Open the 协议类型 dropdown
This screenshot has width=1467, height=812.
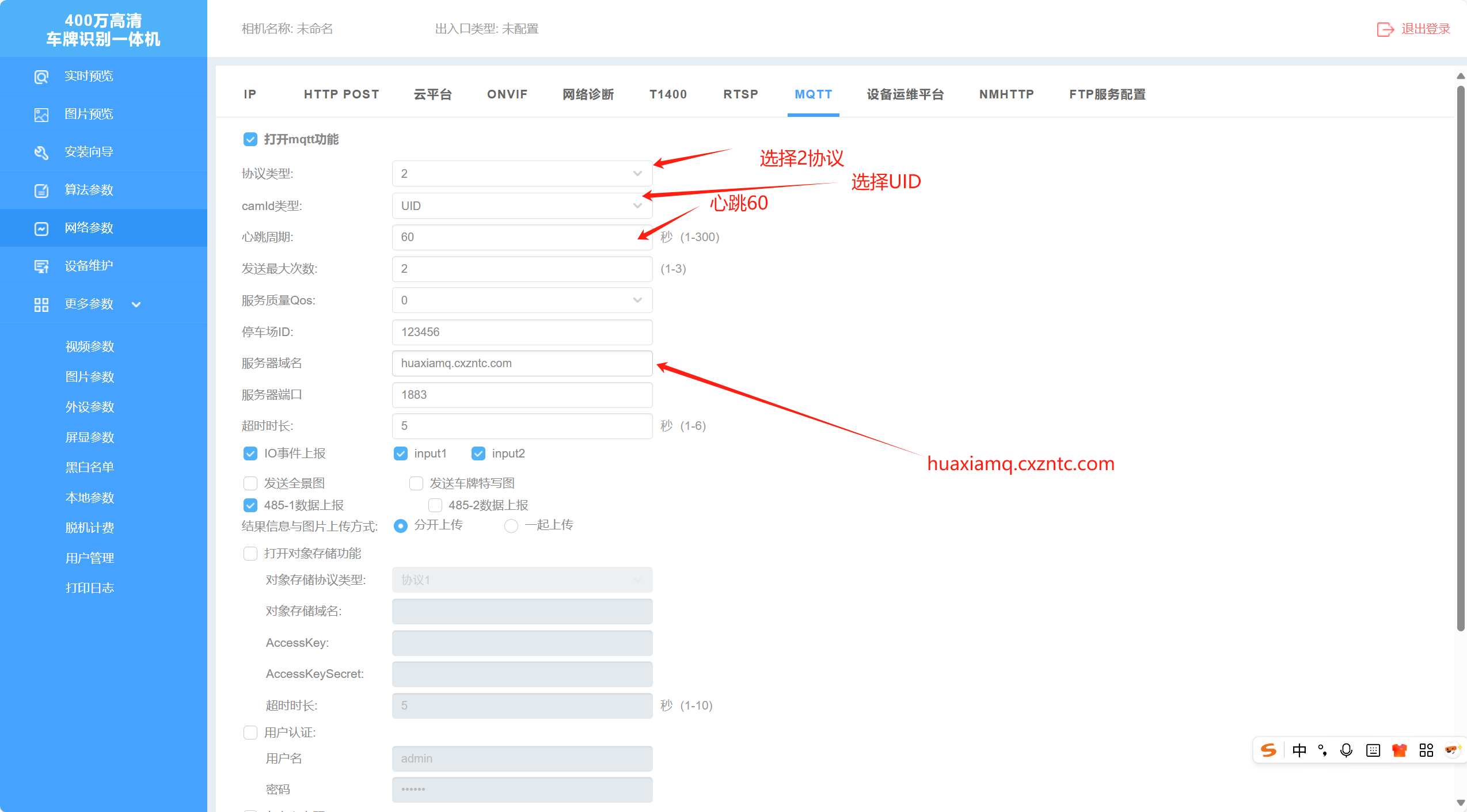[x=522, y=174]
